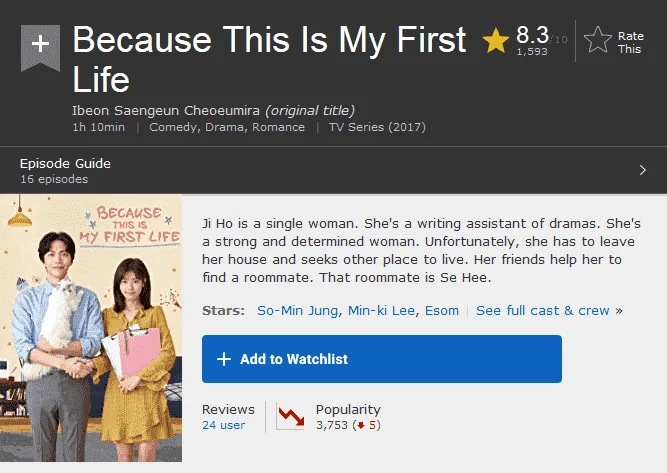Open the 8.3 rating details
The height and width of the screenshot is (473, 667).
coord(532,35)
